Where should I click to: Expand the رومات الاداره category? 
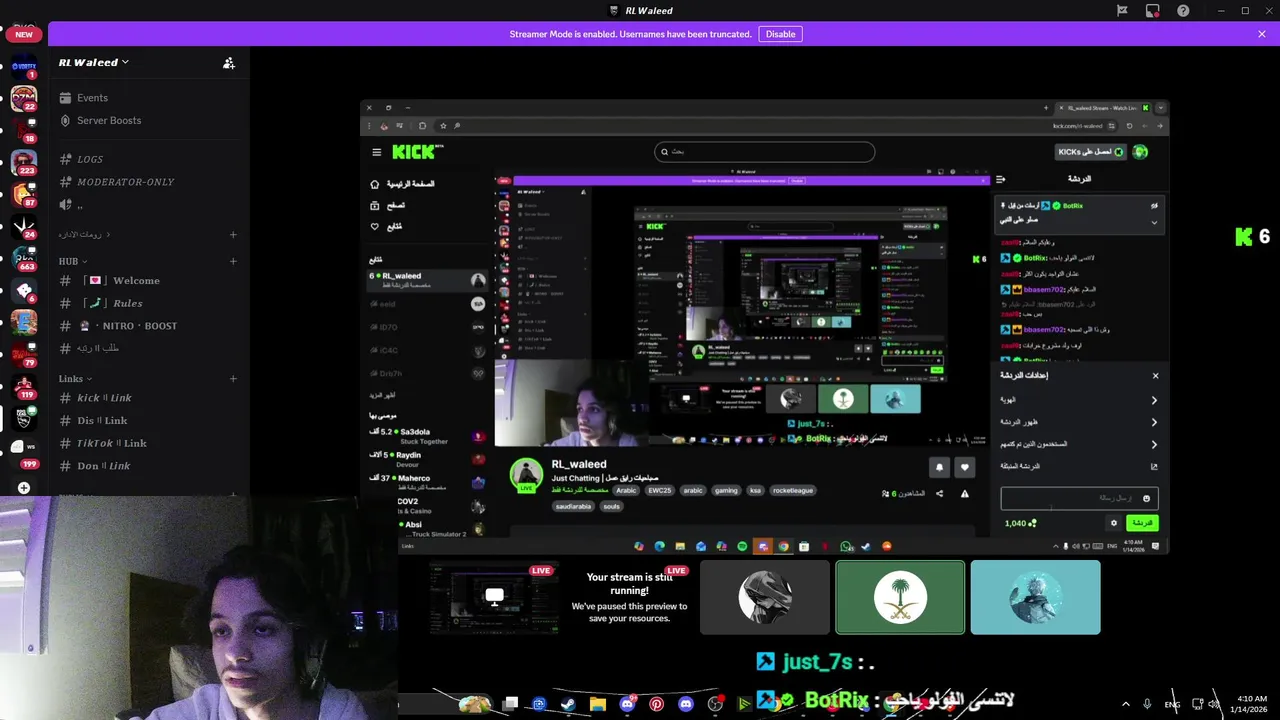85,234
